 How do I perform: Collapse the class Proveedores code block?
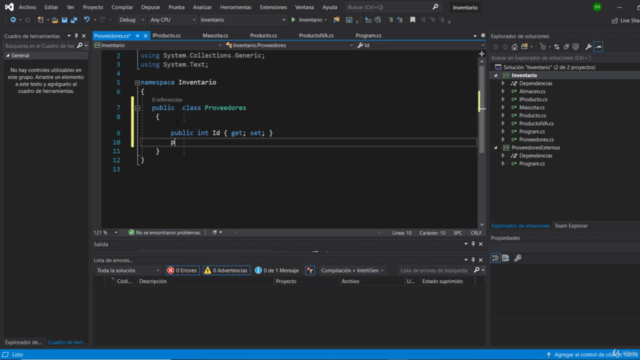point(138,108)
